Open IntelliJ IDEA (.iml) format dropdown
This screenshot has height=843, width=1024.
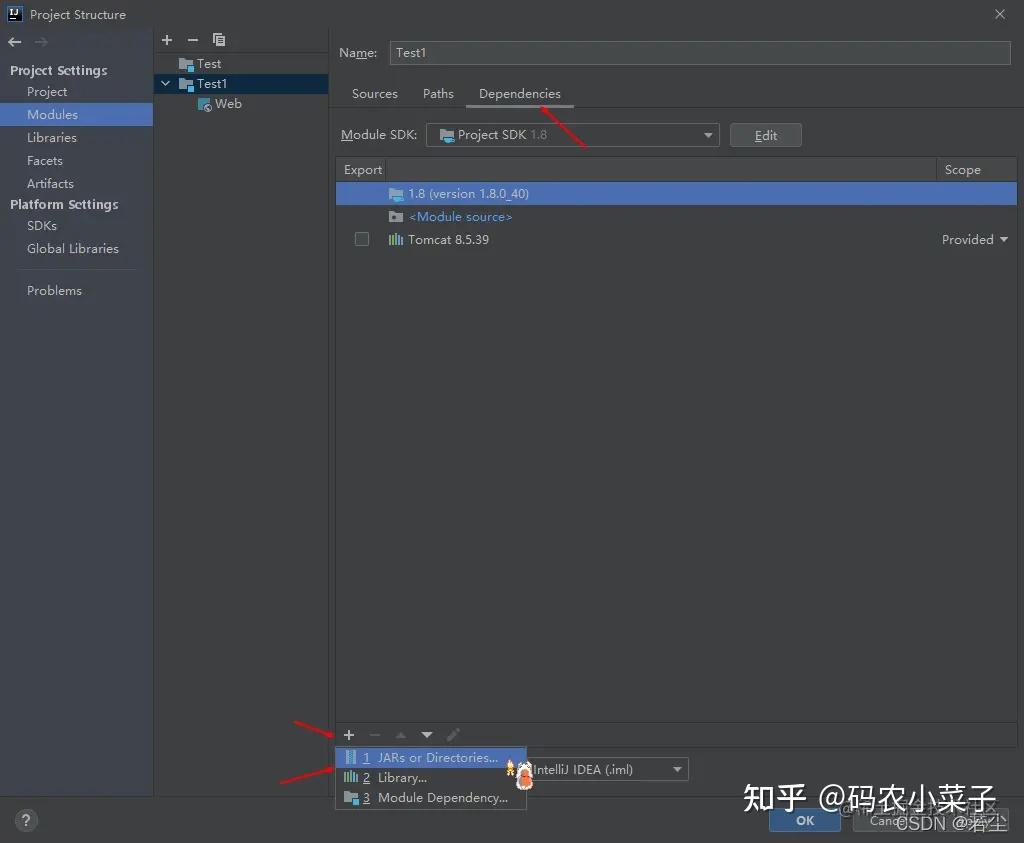(607, 769)
